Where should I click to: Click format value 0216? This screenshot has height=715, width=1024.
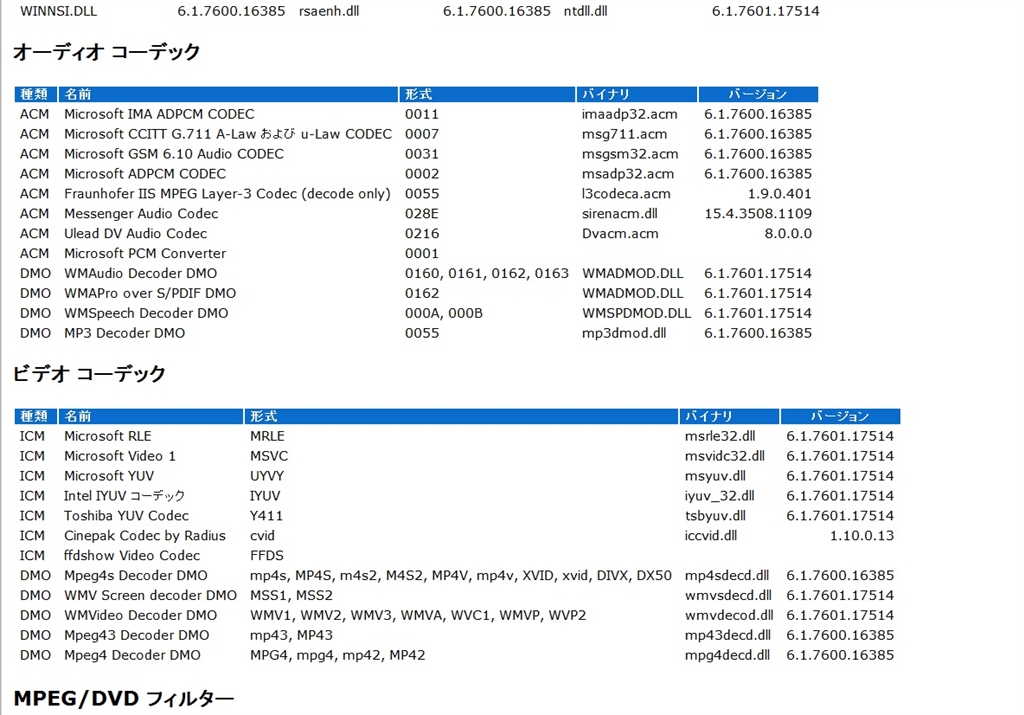pos(422,234)
